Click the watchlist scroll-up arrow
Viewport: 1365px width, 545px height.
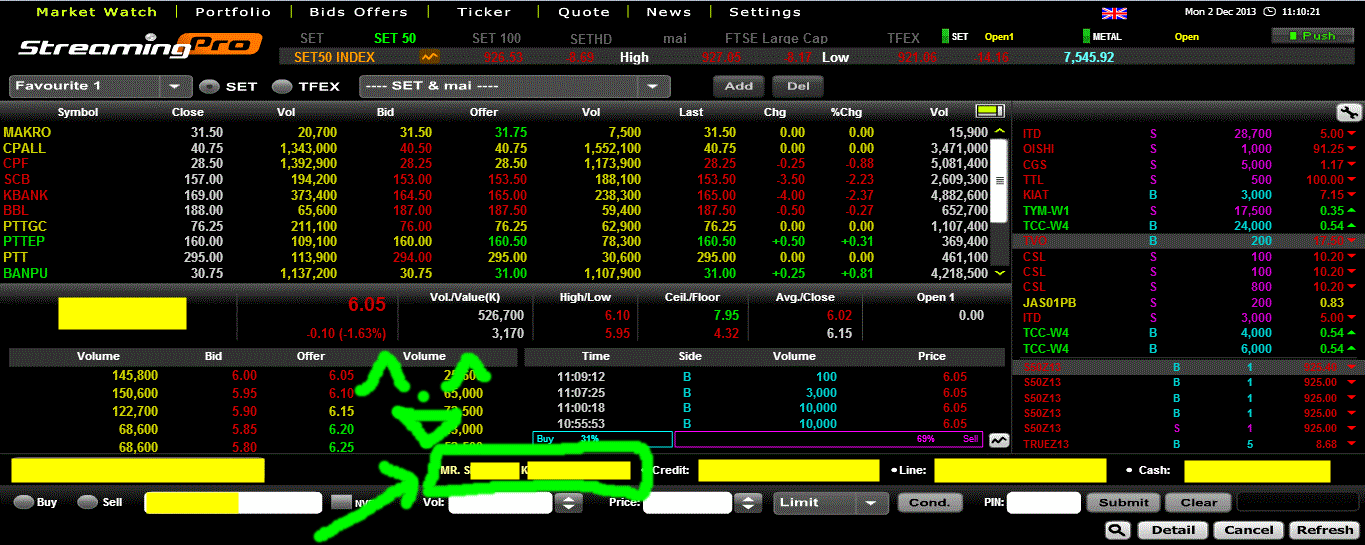(x=998, y=132)
